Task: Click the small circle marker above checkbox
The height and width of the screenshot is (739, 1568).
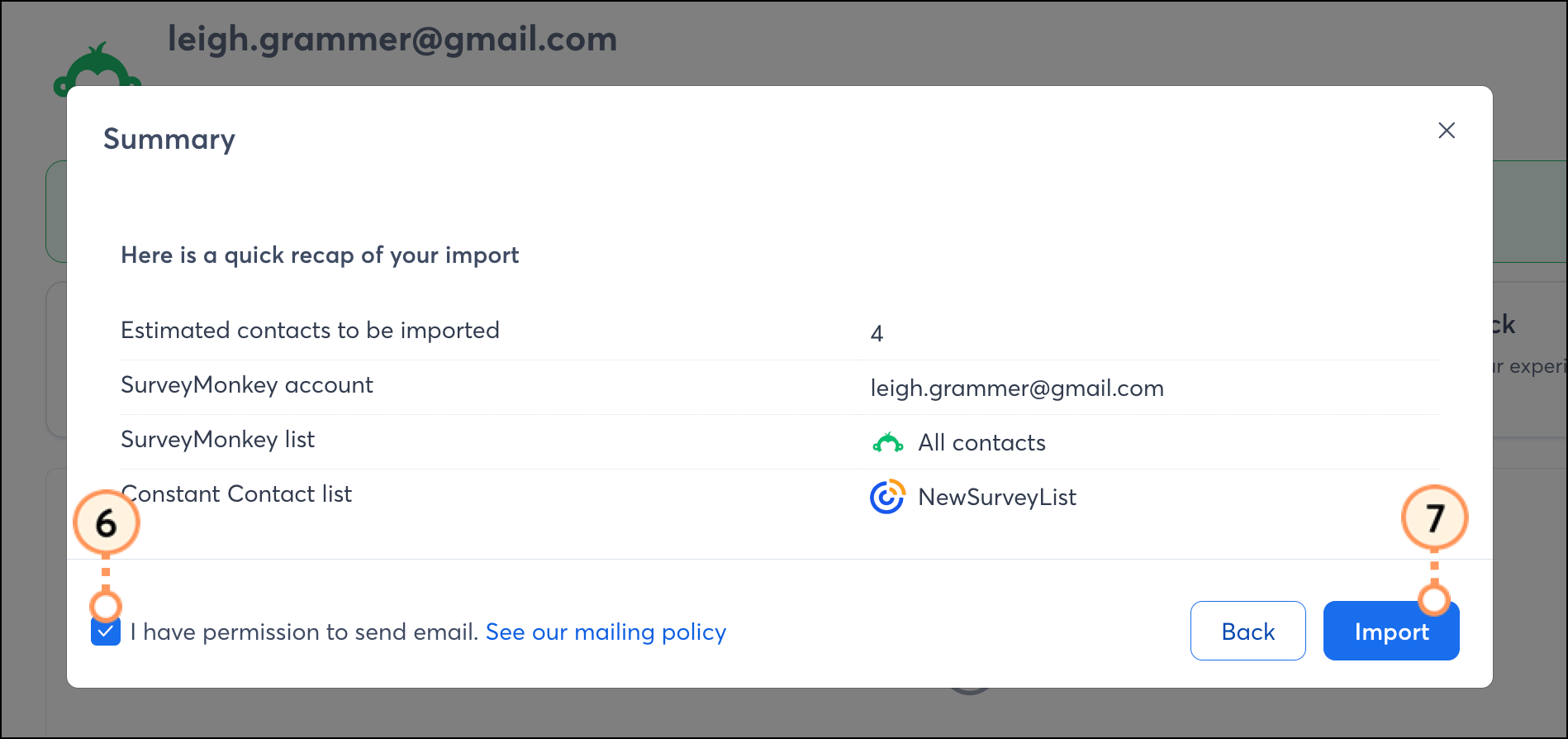Action: tap(106, 606)
